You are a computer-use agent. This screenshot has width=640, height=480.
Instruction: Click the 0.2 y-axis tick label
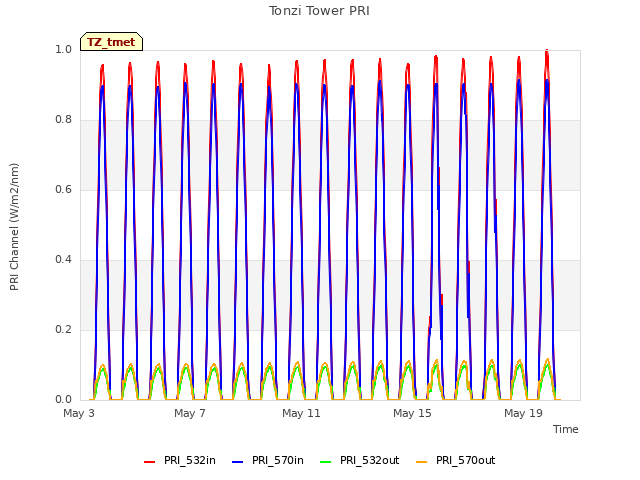coord(63,330)
